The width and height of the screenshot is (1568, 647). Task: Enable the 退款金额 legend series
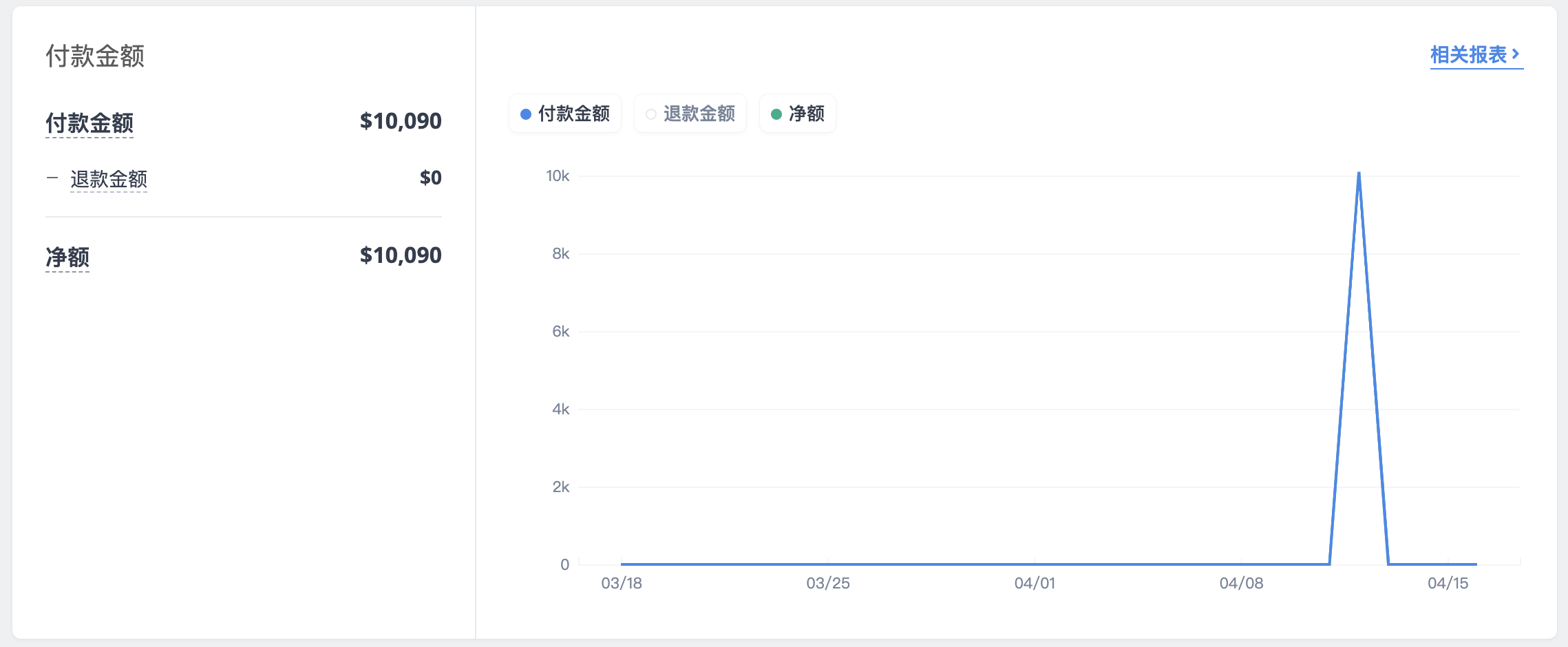(x=690, y=114)
